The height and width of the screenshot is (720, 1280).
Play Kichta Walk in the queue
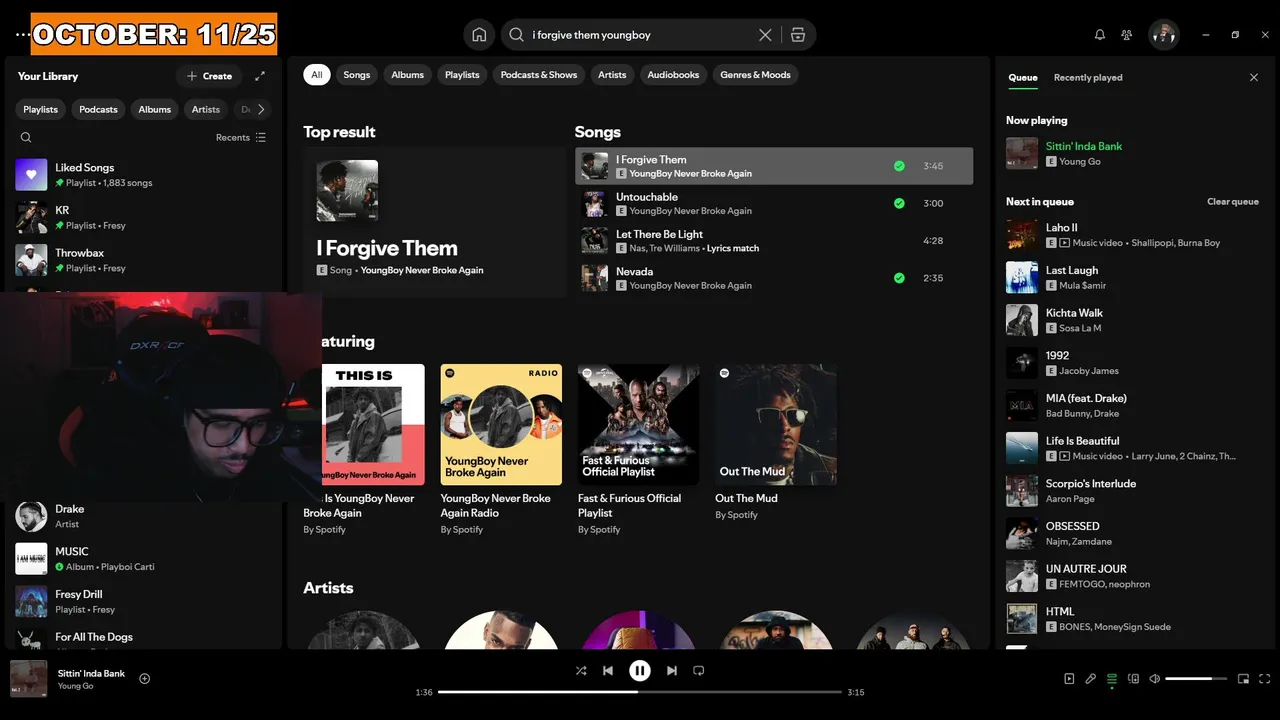point(1133,320)
